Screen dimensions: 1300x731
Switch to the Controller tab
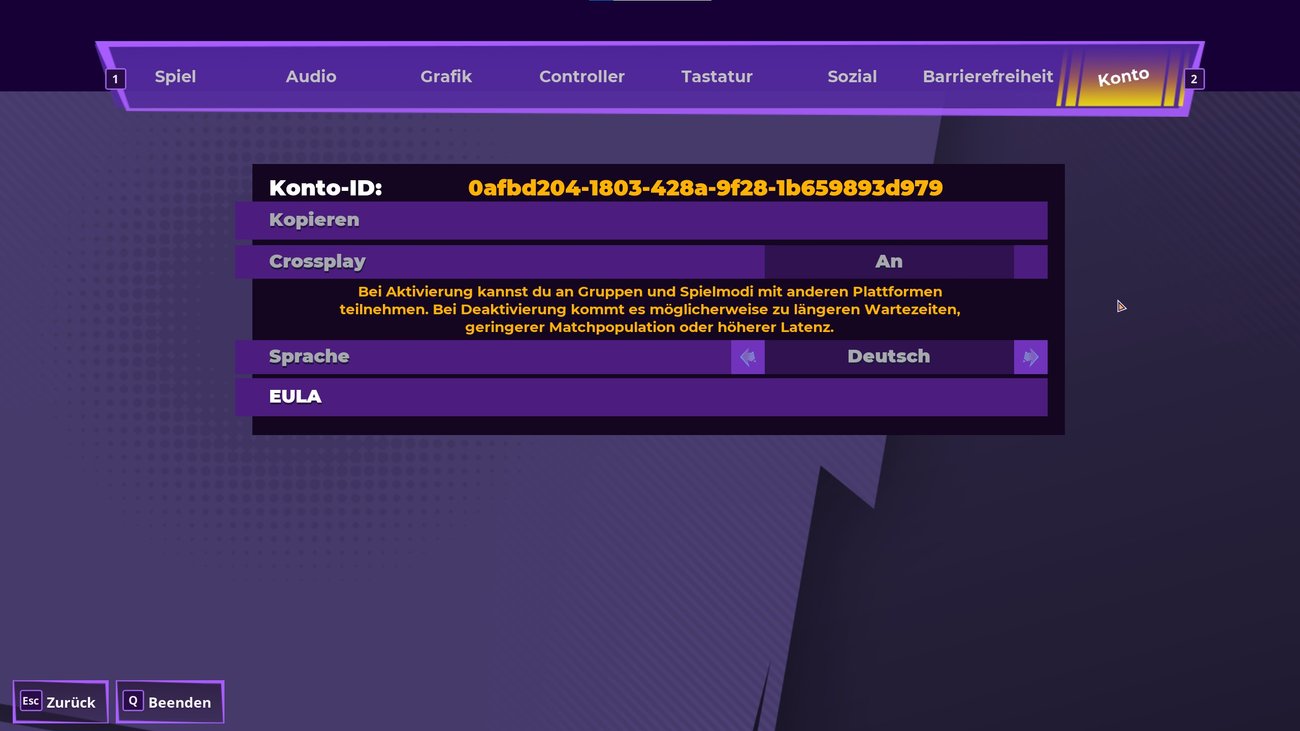pos(582,76)
